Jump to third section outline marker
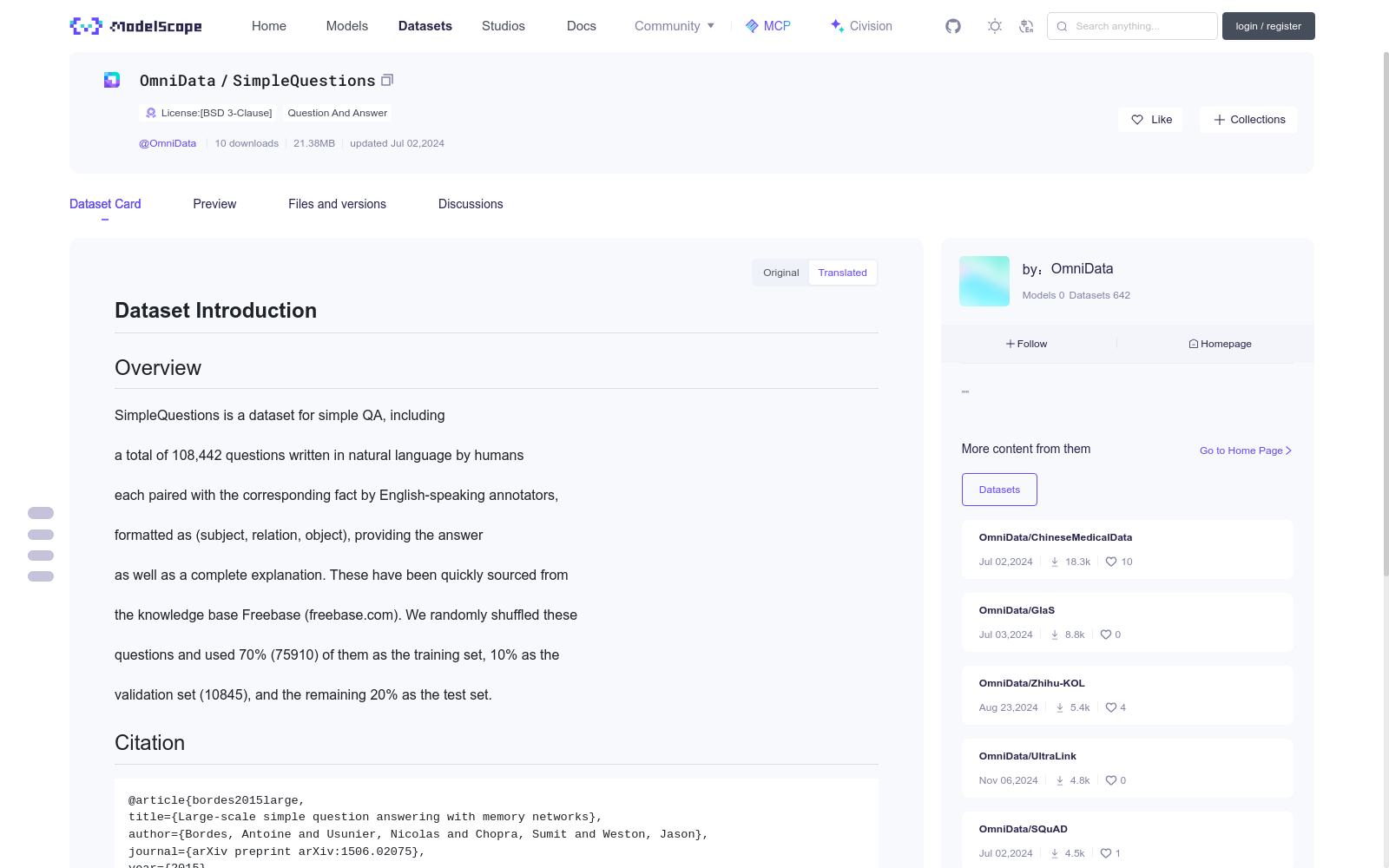 click(x=41, y=556)
